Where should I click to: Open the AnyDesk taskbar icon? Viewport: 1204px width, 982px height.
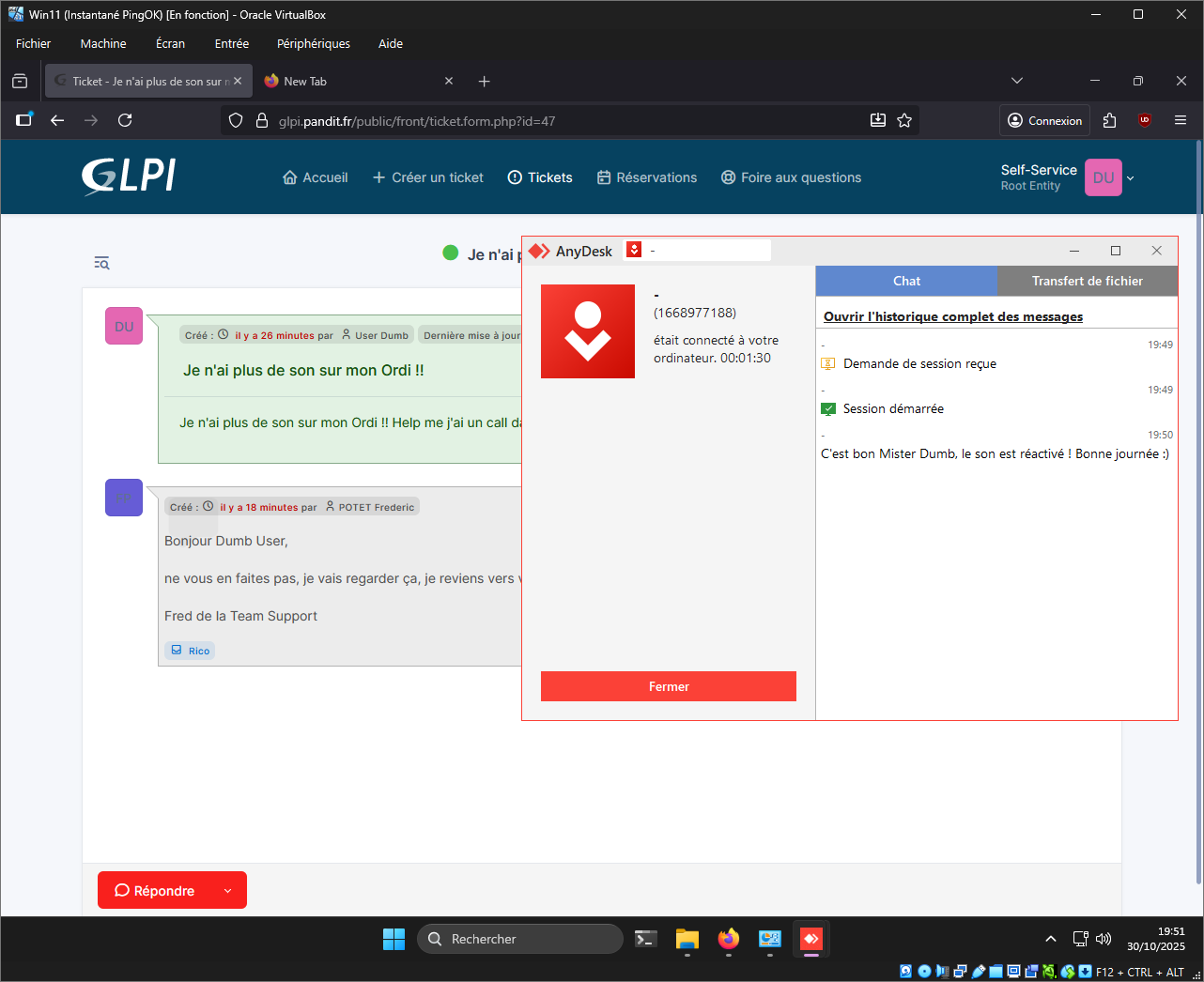tap(810, 939)
